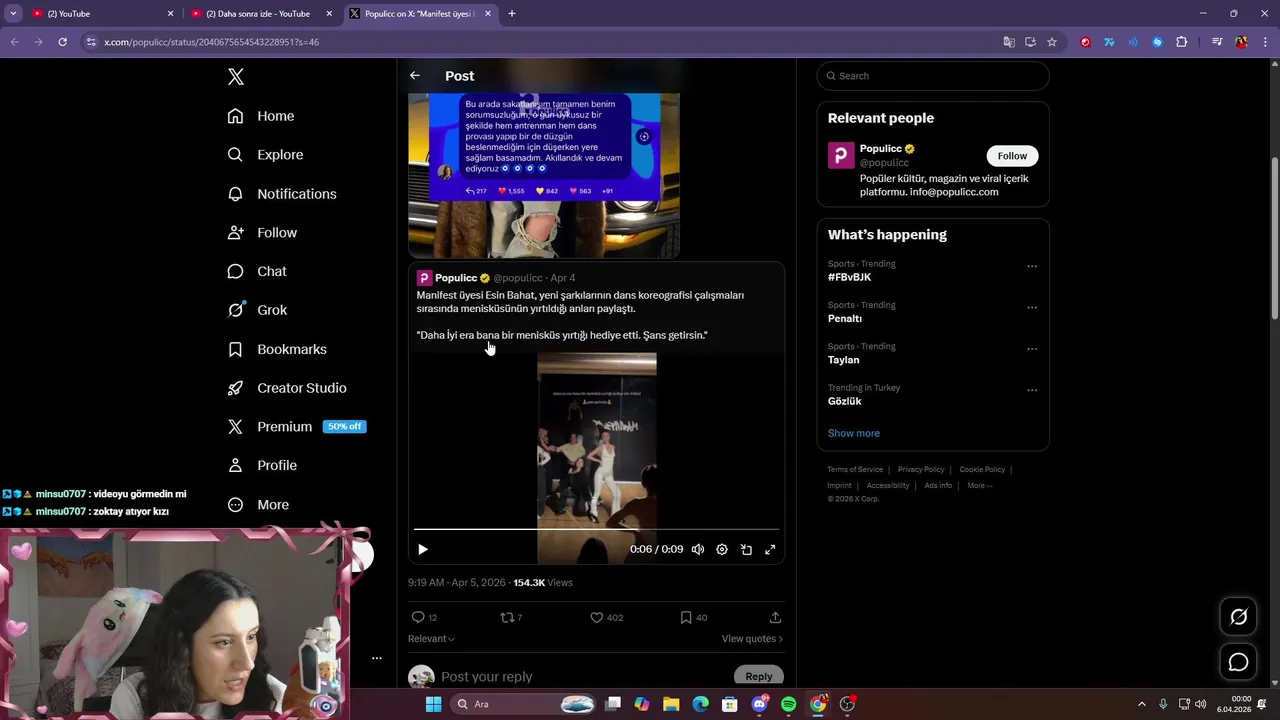Follow the Populicc account
Viewport: 1280px width, 720px height.
point(1012,156)
